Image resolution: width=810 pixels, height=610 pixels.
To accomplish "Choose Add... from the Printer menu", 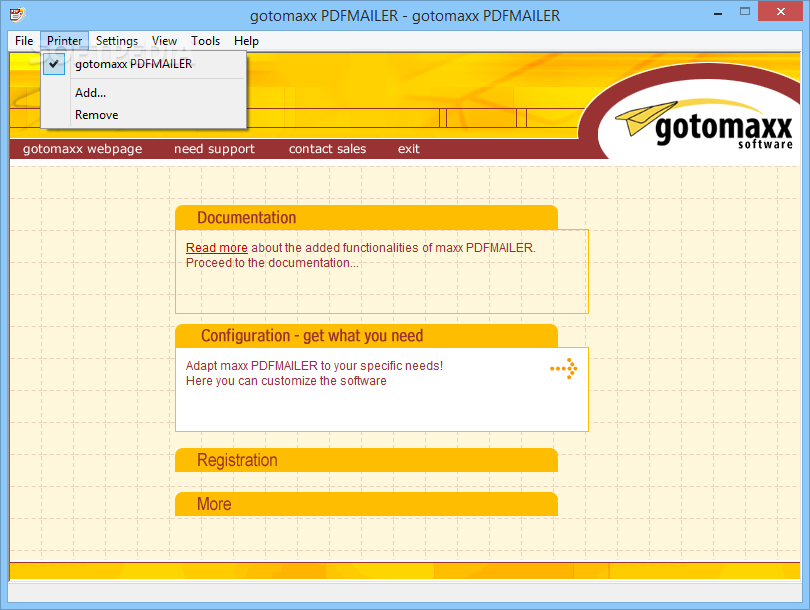I will point(143,93).
